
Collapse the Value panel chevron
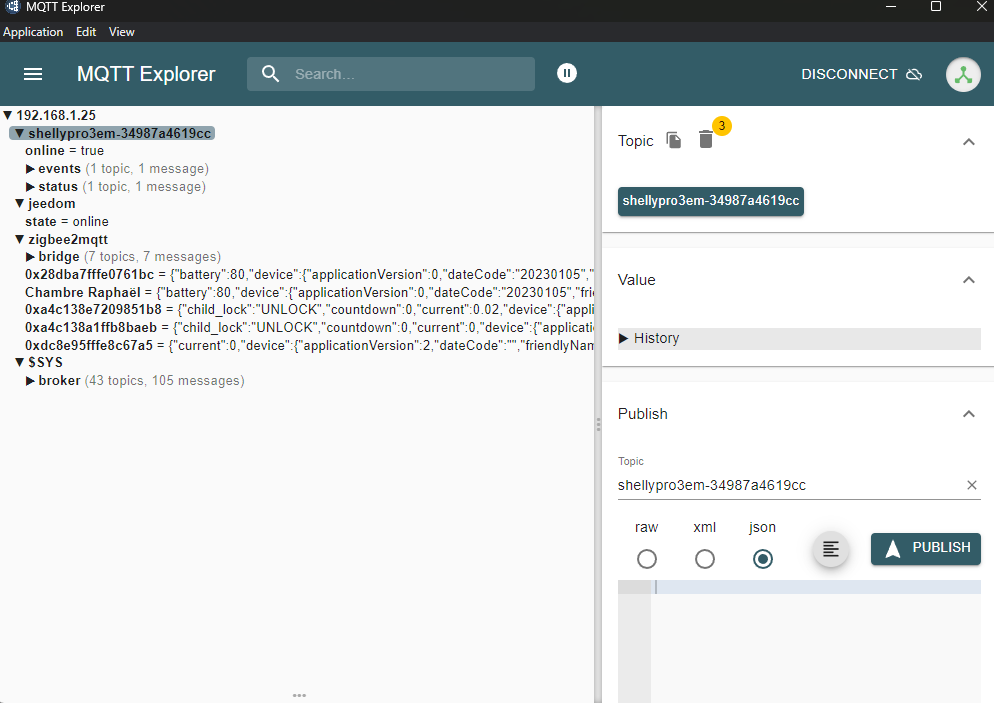[968, 280]
